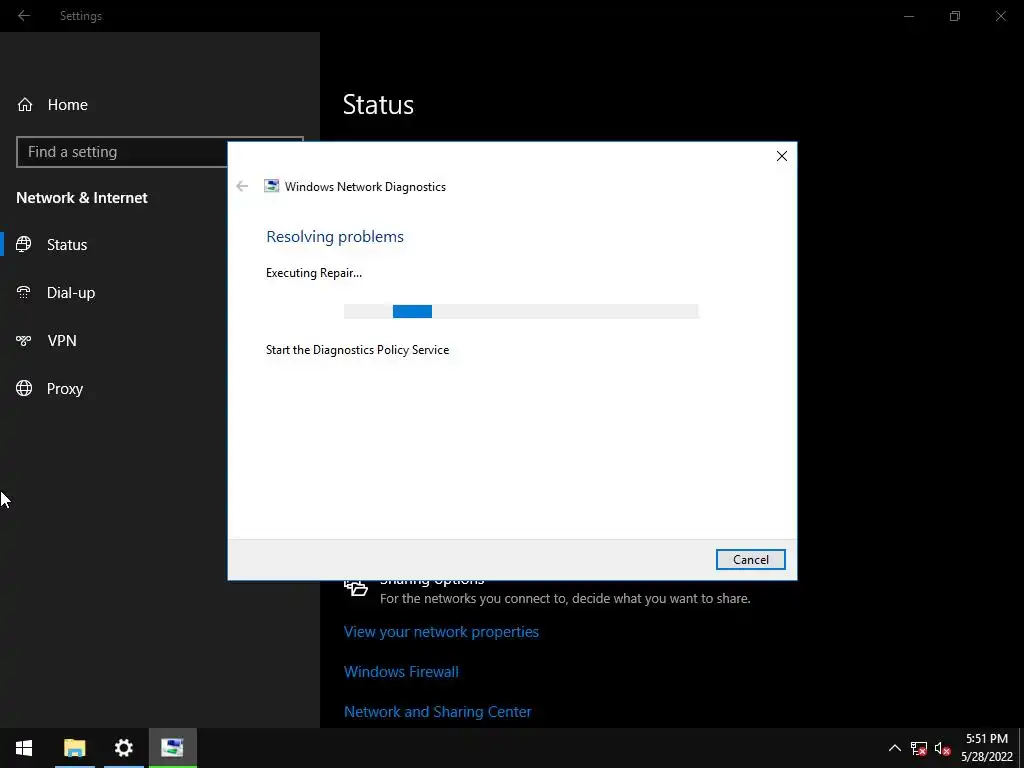This screenshot has height=768, width=1024.
Task: Click the sharing description text
Action: point(565,598)
